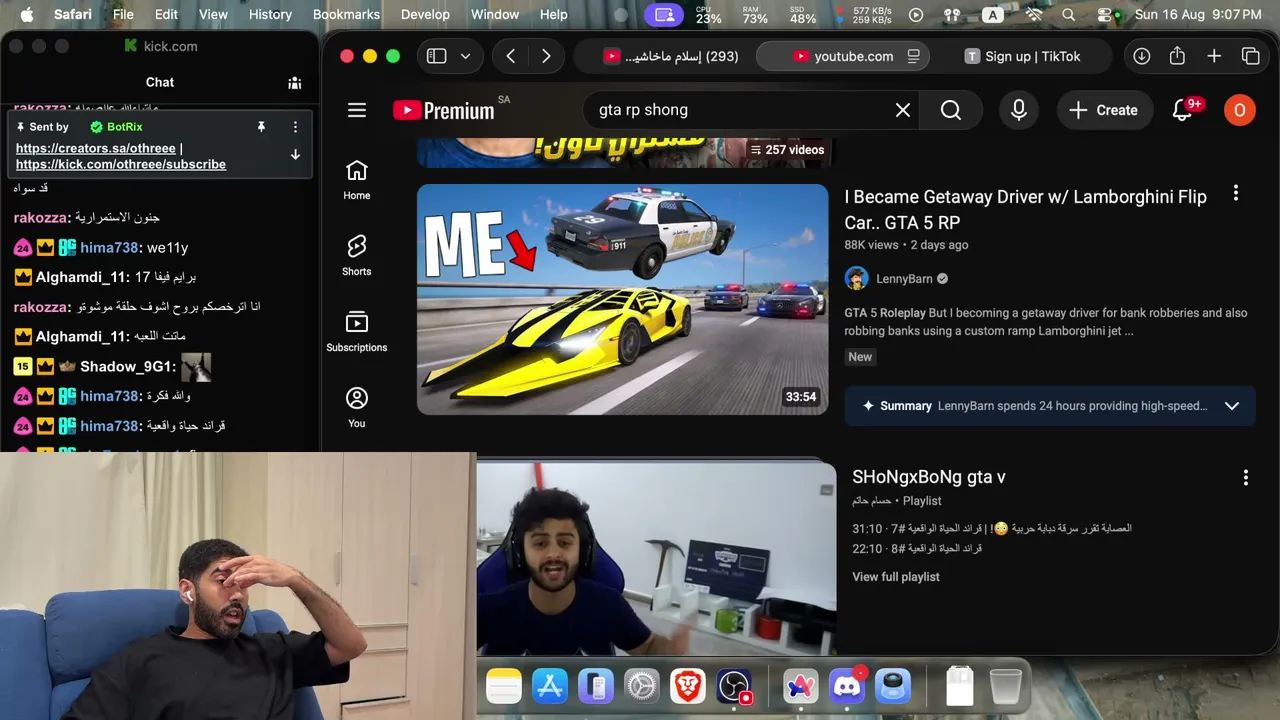This screenshot has width=1280, height=720.
Task: Open the File menu
Action: pos(123,15)
